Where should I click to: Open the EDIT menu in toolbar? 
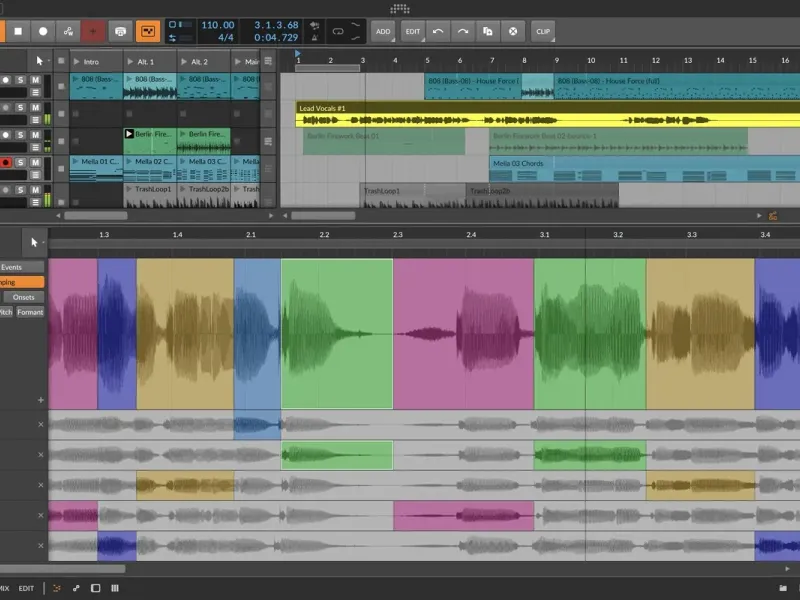pos(413,31)
